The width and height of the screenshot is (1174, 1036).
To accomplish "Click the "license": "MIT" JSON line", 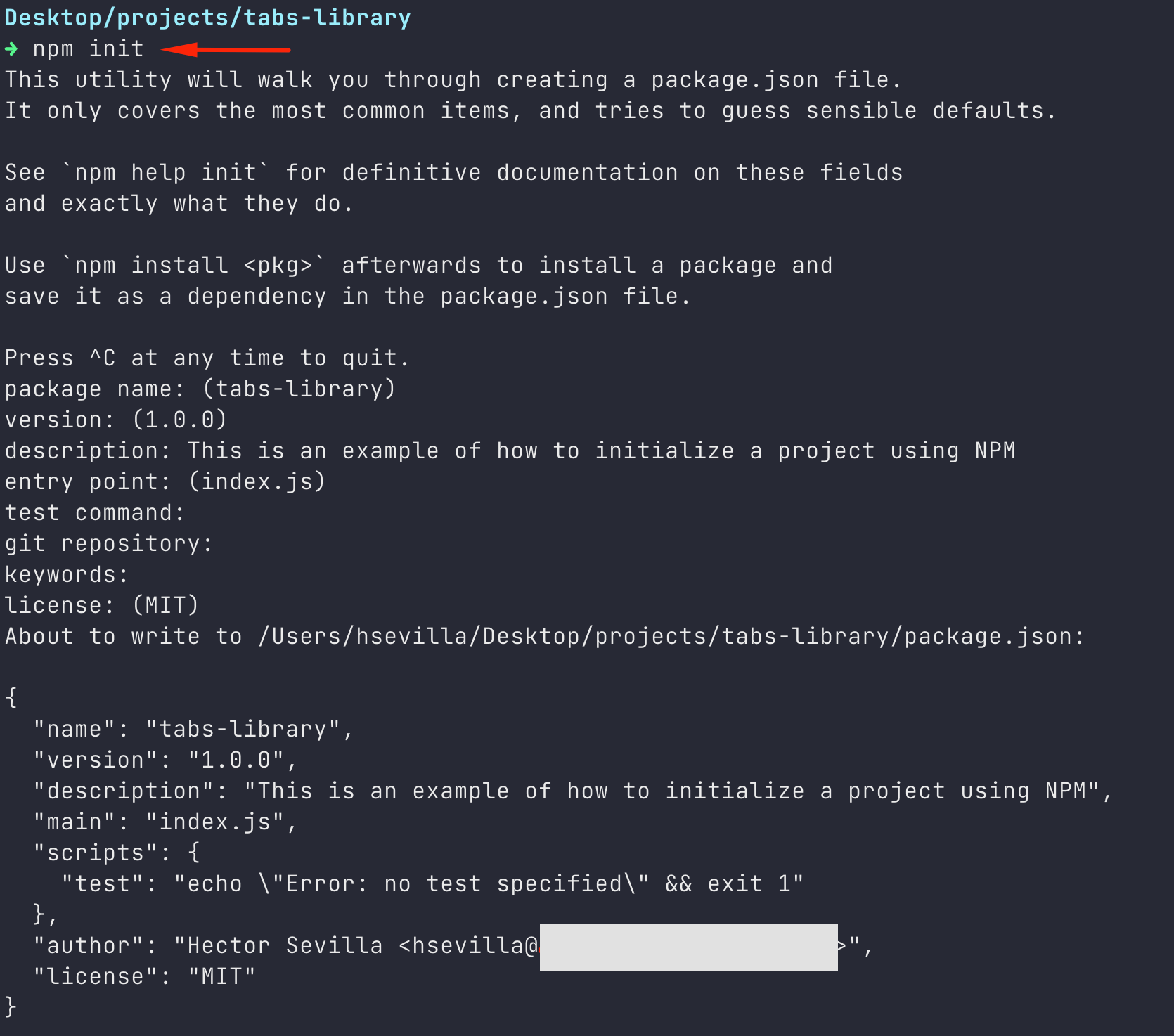I will click(145, 977).
